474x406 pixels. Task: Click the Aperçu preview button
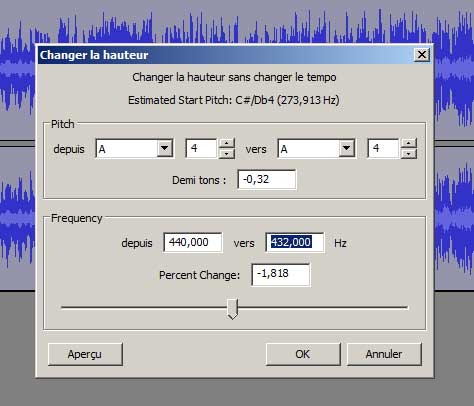tap(85, 354)
